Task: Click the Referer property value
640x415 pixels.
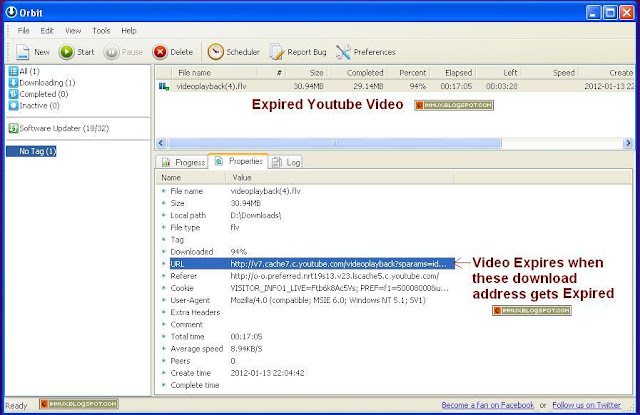Action: pos(335,276)
